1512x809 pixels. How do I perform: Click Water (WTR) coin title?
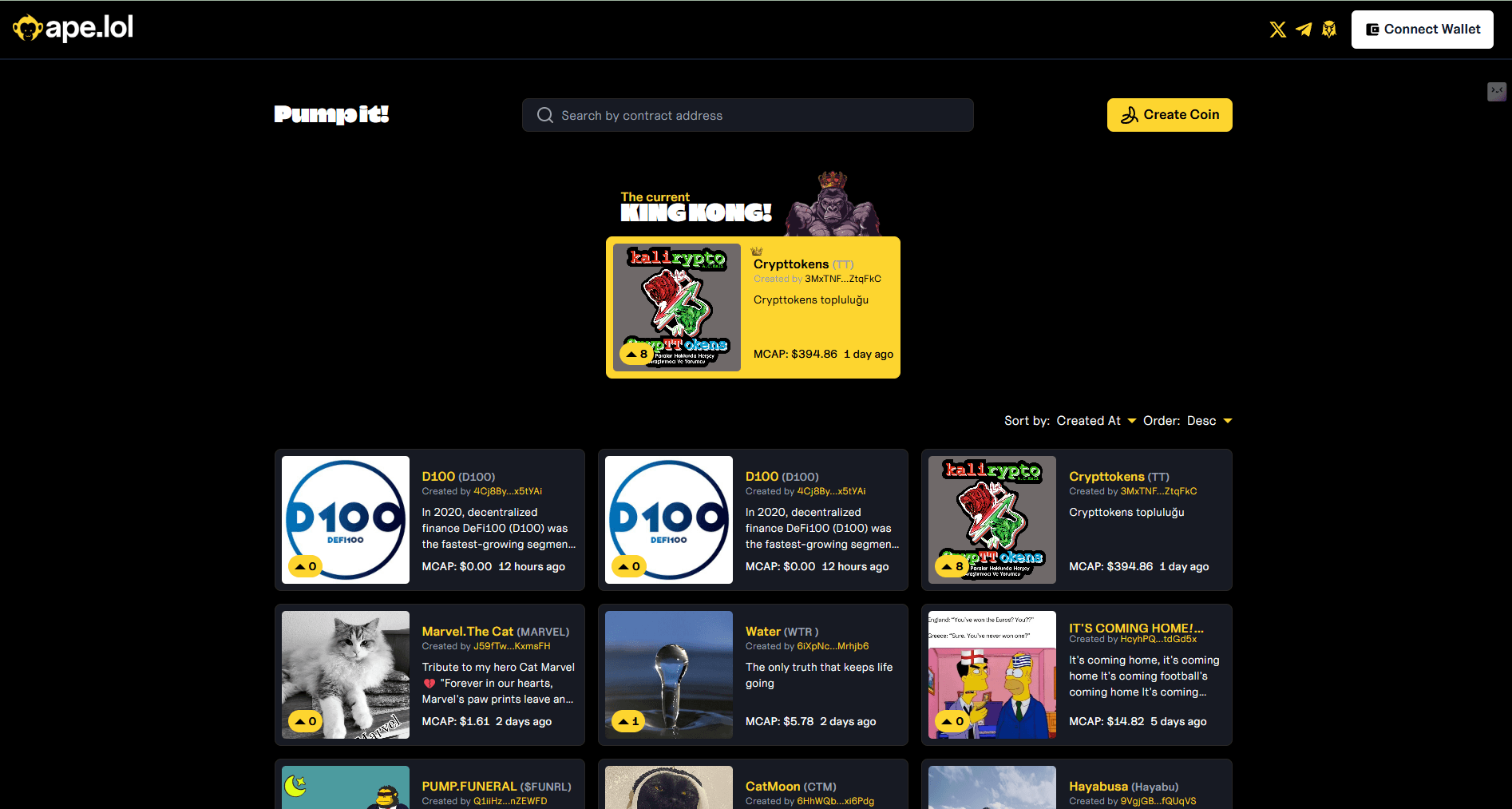click(782, 632)
